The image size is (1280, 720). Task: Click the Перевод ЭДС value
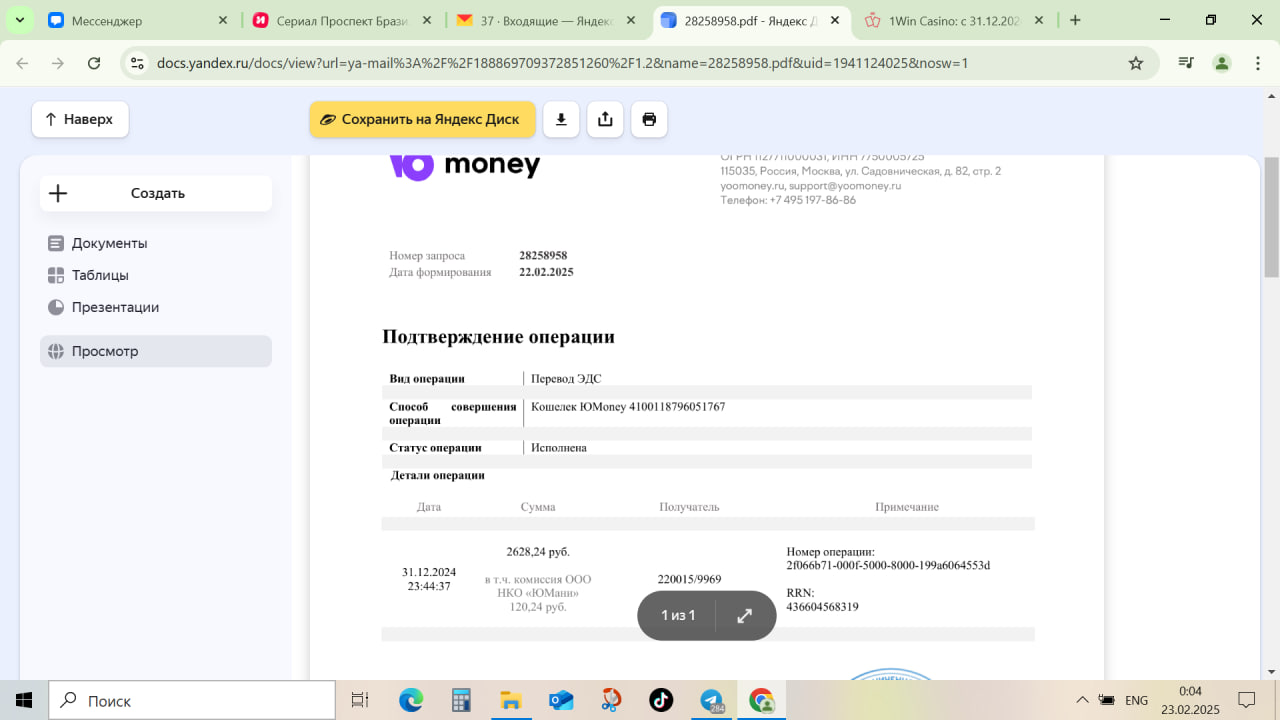[566, 379]
